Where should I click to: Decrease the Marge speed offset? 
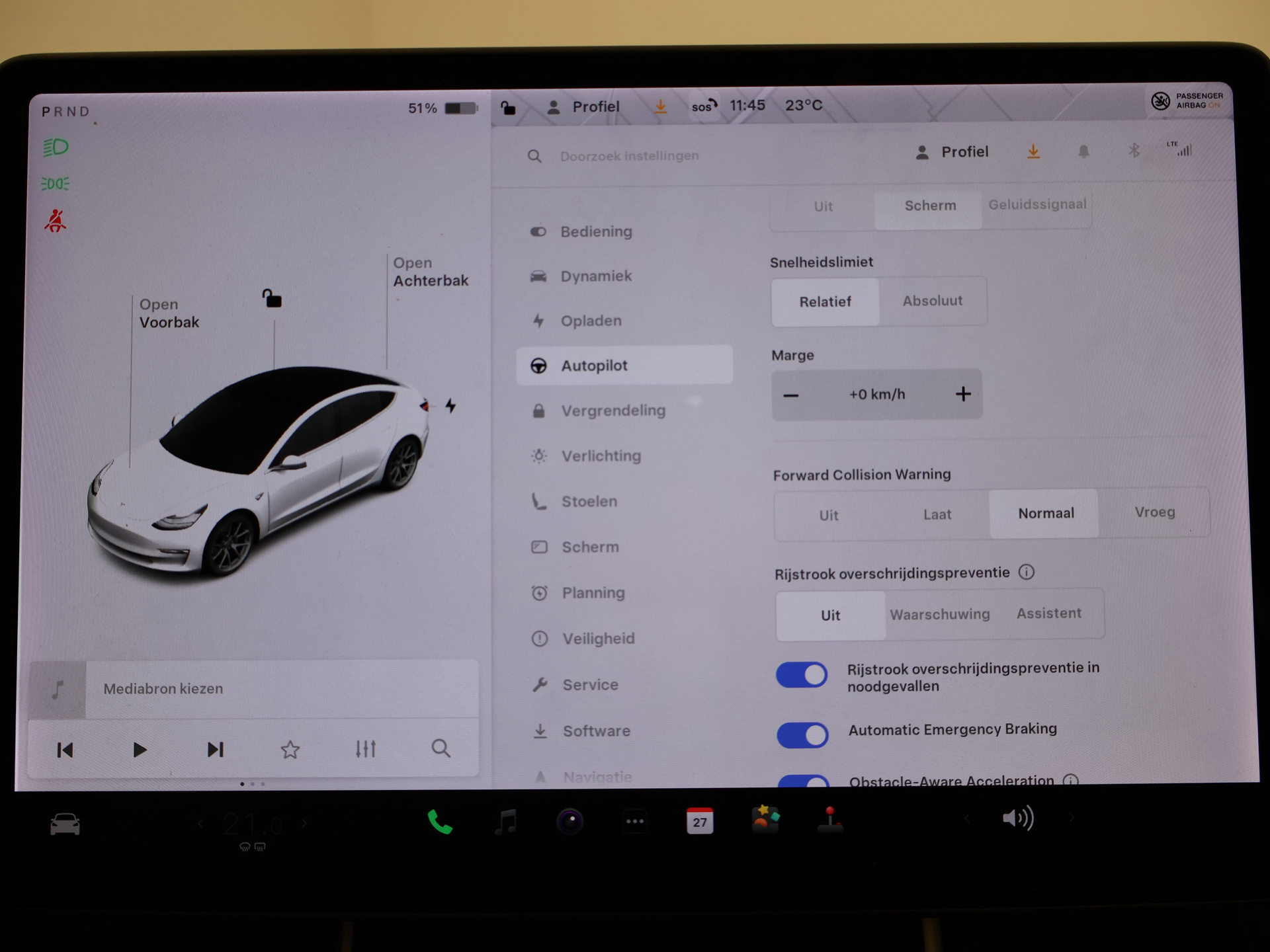coord(791,395)
